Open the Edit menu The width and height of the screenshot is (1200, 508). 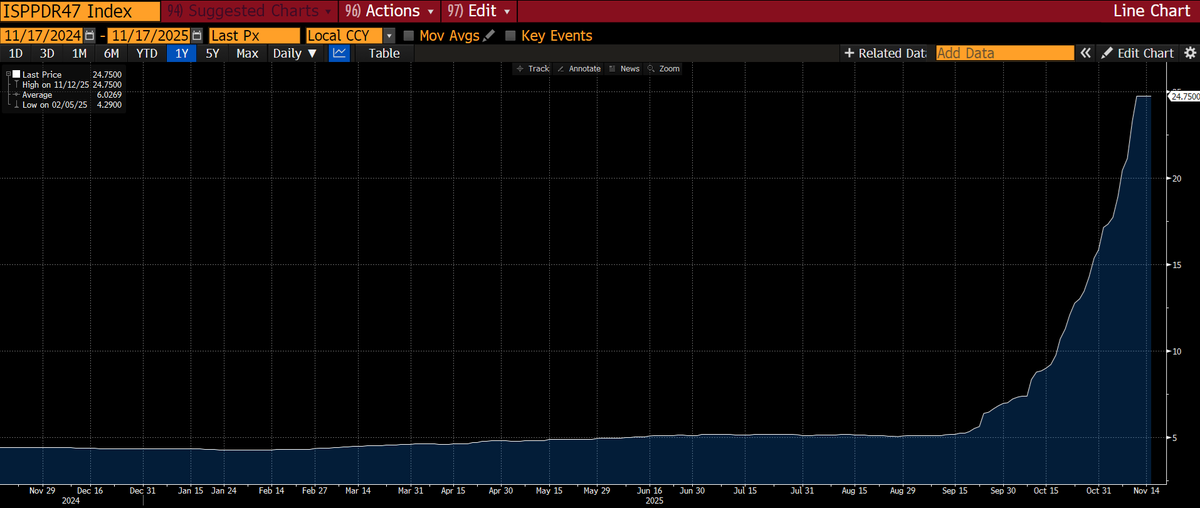(x=480, y=12)
